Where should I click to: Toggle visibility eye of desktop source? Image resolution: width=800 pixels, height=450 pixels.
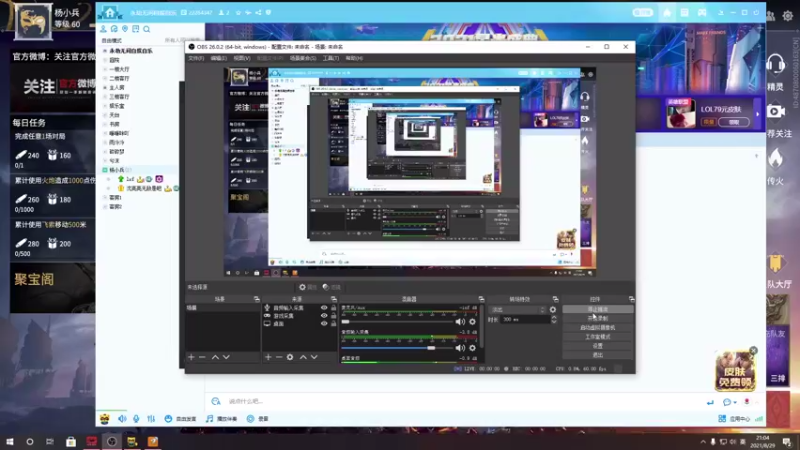pos(324,323)
